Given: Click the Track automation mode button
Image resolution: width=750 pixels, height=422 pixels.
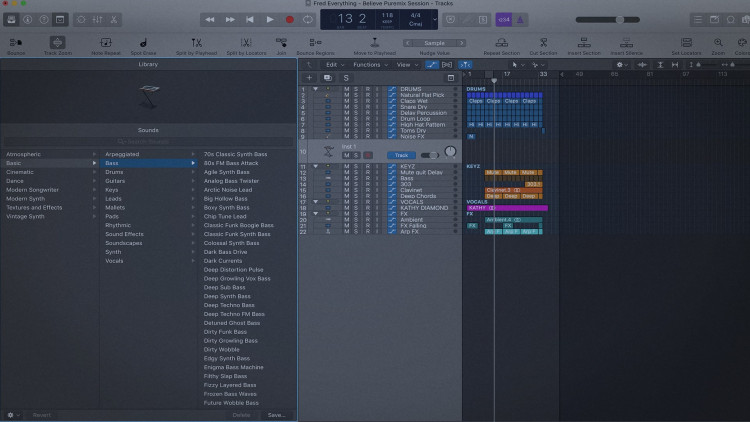Looking at the screenshot, I should tap(401, 155).
